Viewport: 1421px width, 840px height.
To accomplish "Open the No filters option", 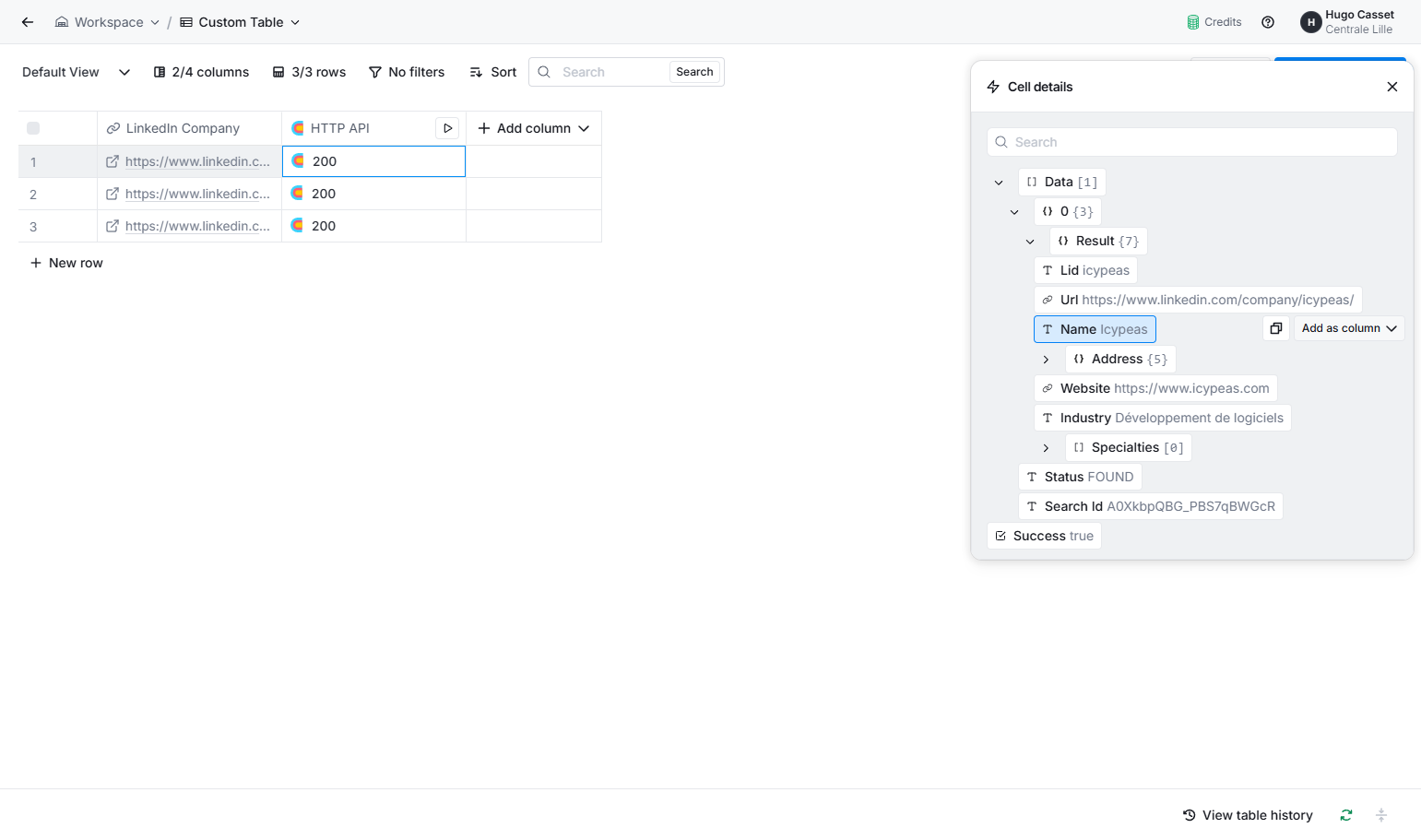I will point(407,72).
